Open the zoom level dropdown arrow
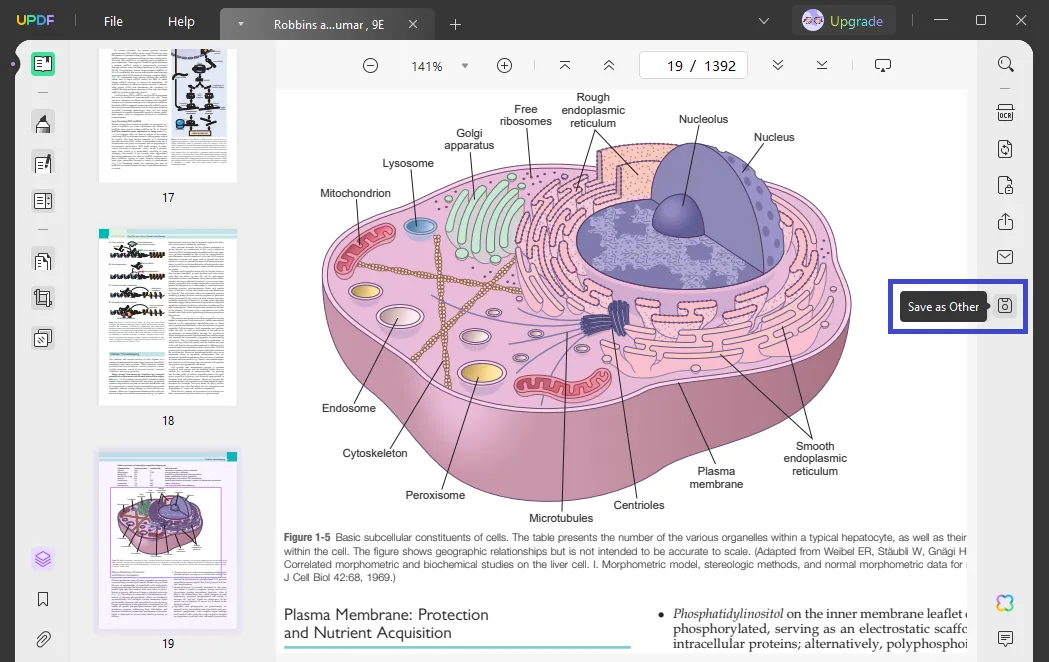 (x=465, y=66)
